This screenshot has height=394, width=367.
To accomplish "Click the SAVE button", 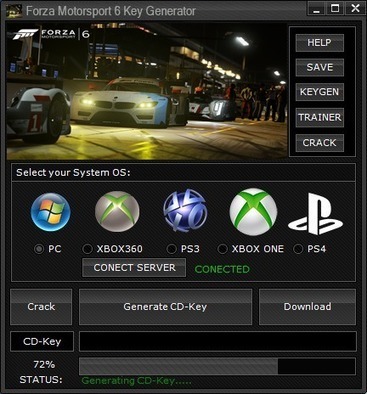I will 319,67.
